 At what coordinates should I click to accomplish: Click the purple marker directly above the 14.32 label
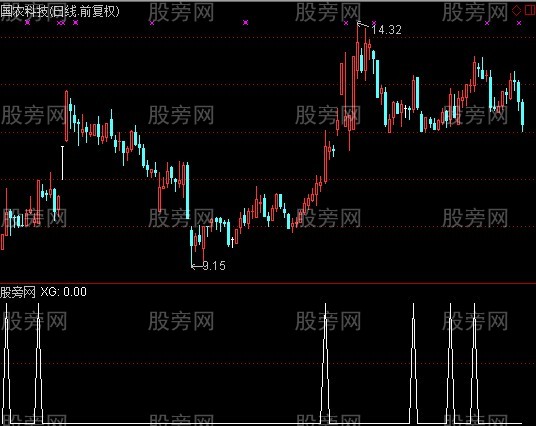(x=374, y=23)
